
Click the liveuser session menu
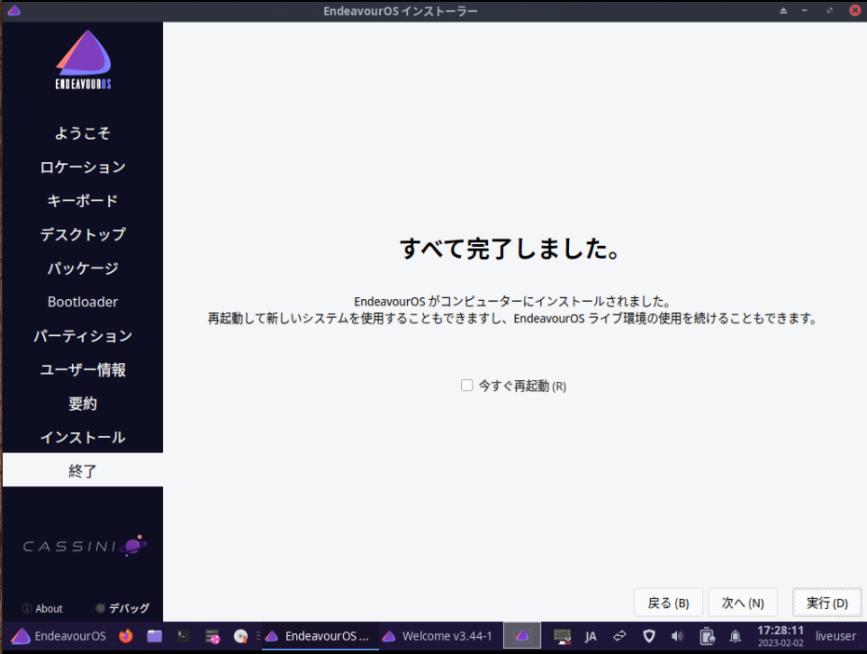point(835,636)
